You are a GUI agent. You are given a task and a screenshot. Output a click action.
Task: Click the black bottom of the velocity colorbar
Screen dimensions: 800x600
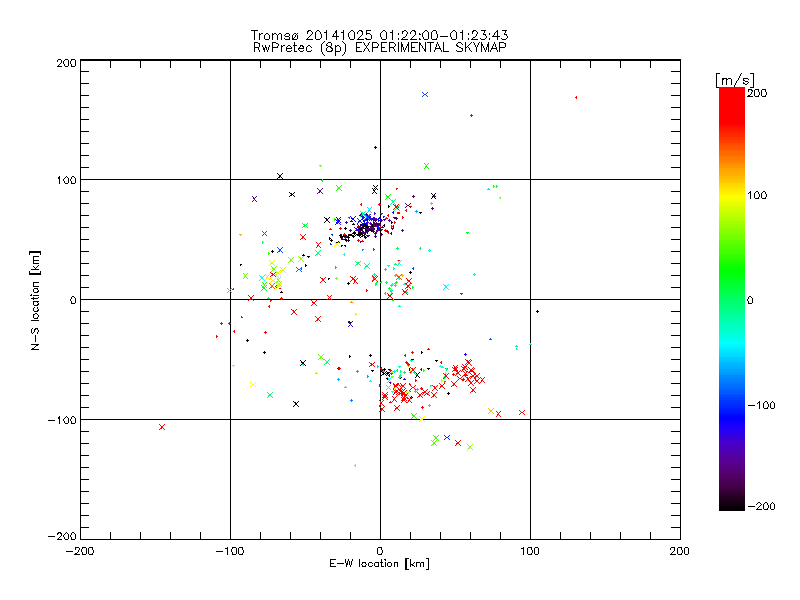pyautogui.click(x=732, y=503)
